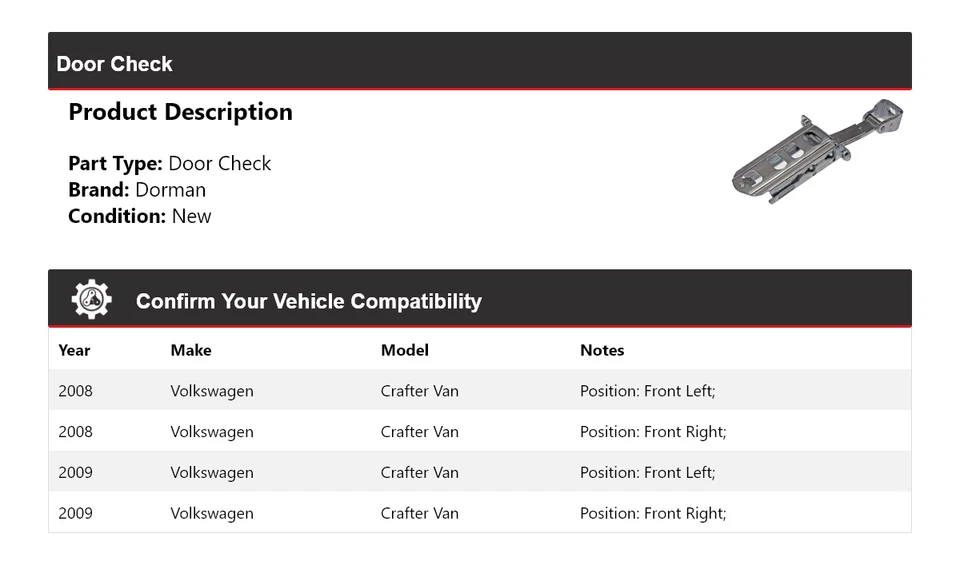
Task: Click the Brand: Dorman text
Action: [137, 190]
